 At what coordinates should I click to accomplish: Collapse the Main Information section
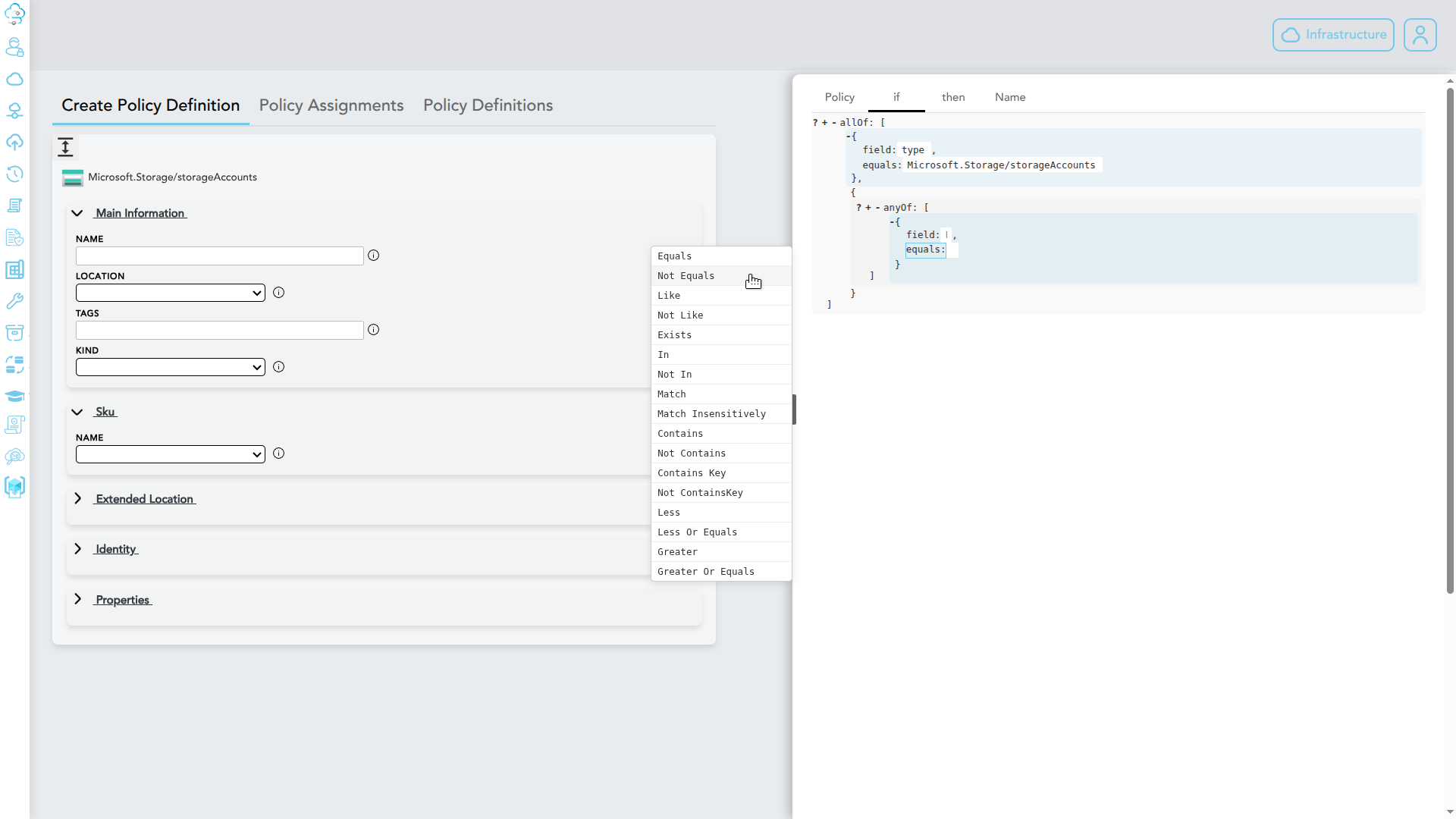(x=77, y=213)
